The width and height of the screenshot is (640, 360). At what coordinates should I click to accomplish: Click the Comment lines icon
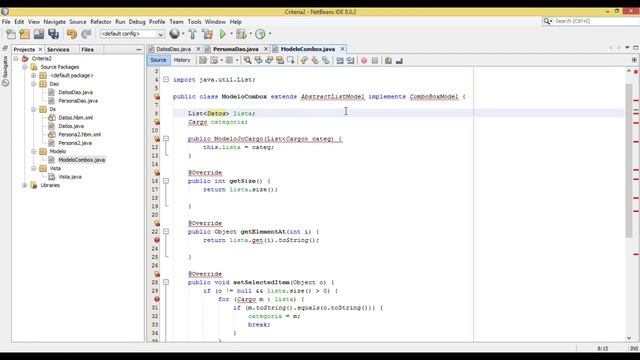coord(388,60)
